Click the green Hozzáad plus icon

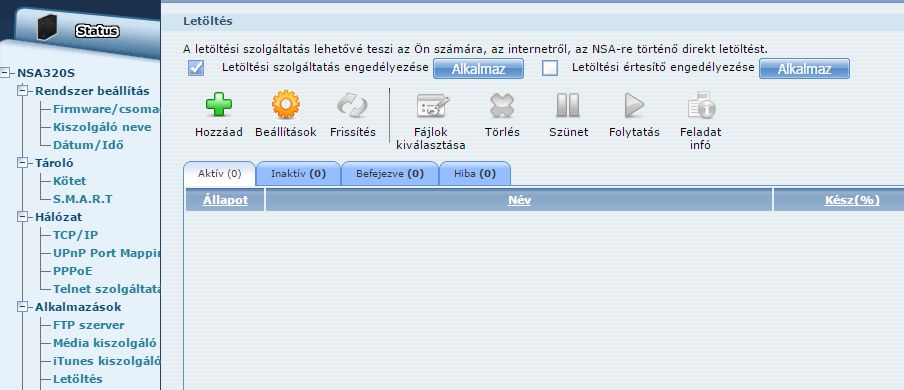click(x=219, y=106)
